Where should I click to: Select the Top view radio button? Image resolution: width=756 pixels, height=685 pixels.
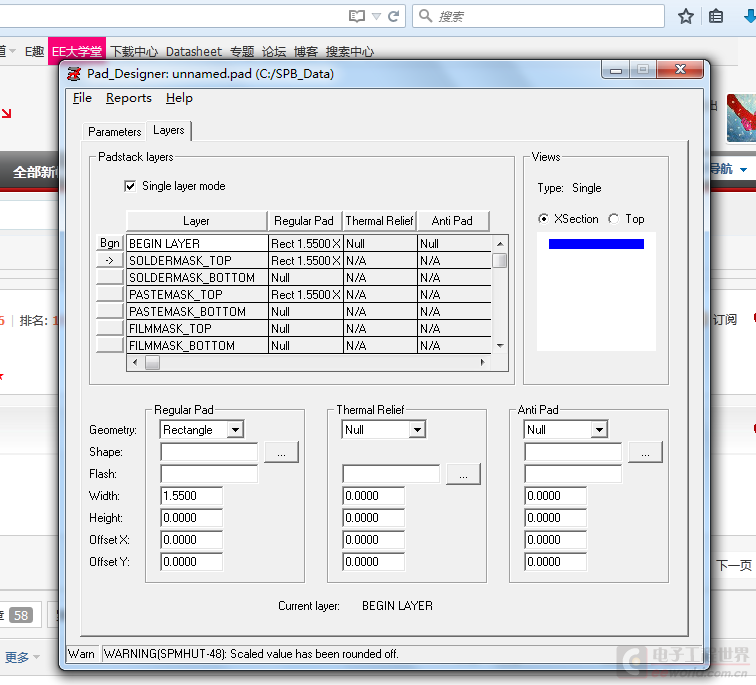[613, 219]
